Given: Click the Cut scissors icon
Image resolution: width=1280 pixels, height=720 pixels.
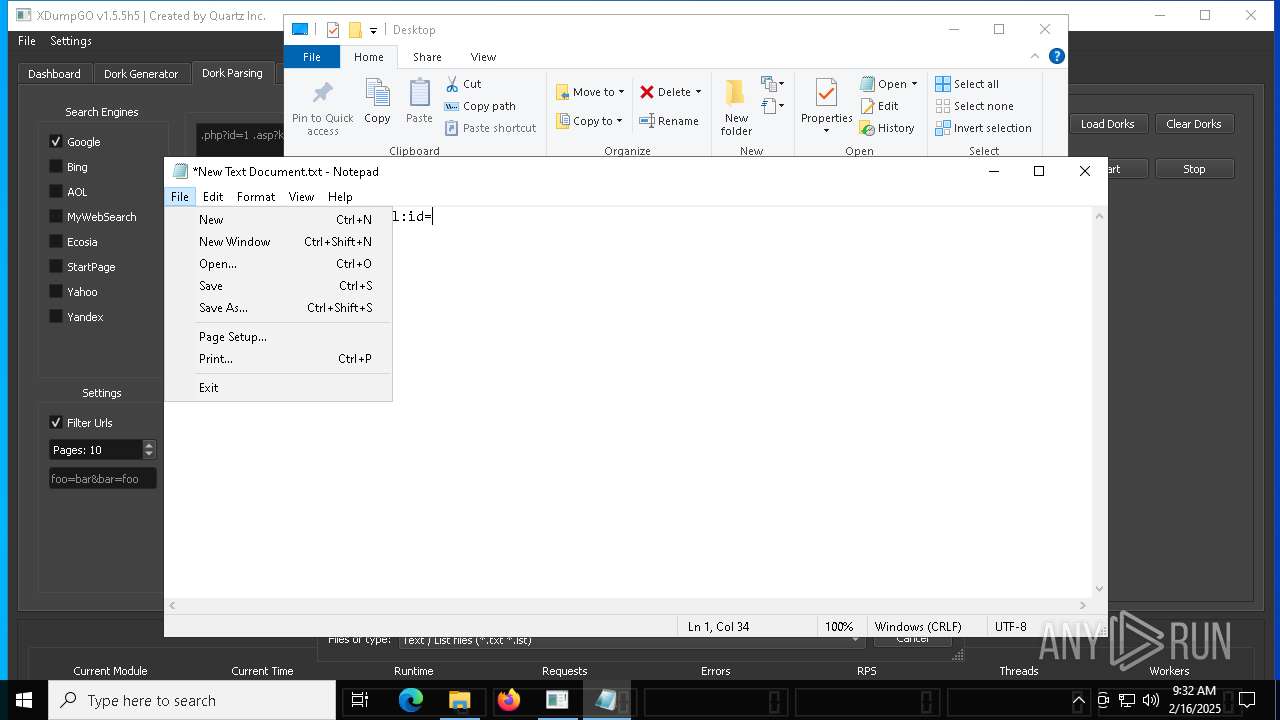Looking at the screenshot, I should (x=452, y=84).
